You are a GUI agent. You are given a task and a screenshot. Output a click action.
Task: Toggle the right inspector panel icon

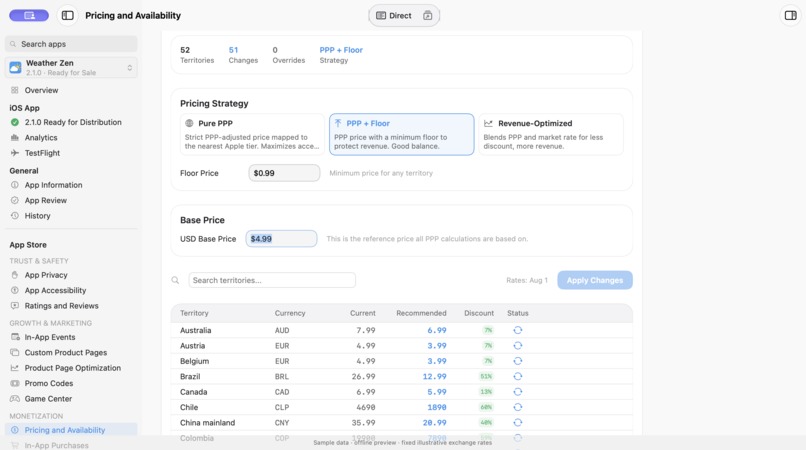click(x=791, y=15)
